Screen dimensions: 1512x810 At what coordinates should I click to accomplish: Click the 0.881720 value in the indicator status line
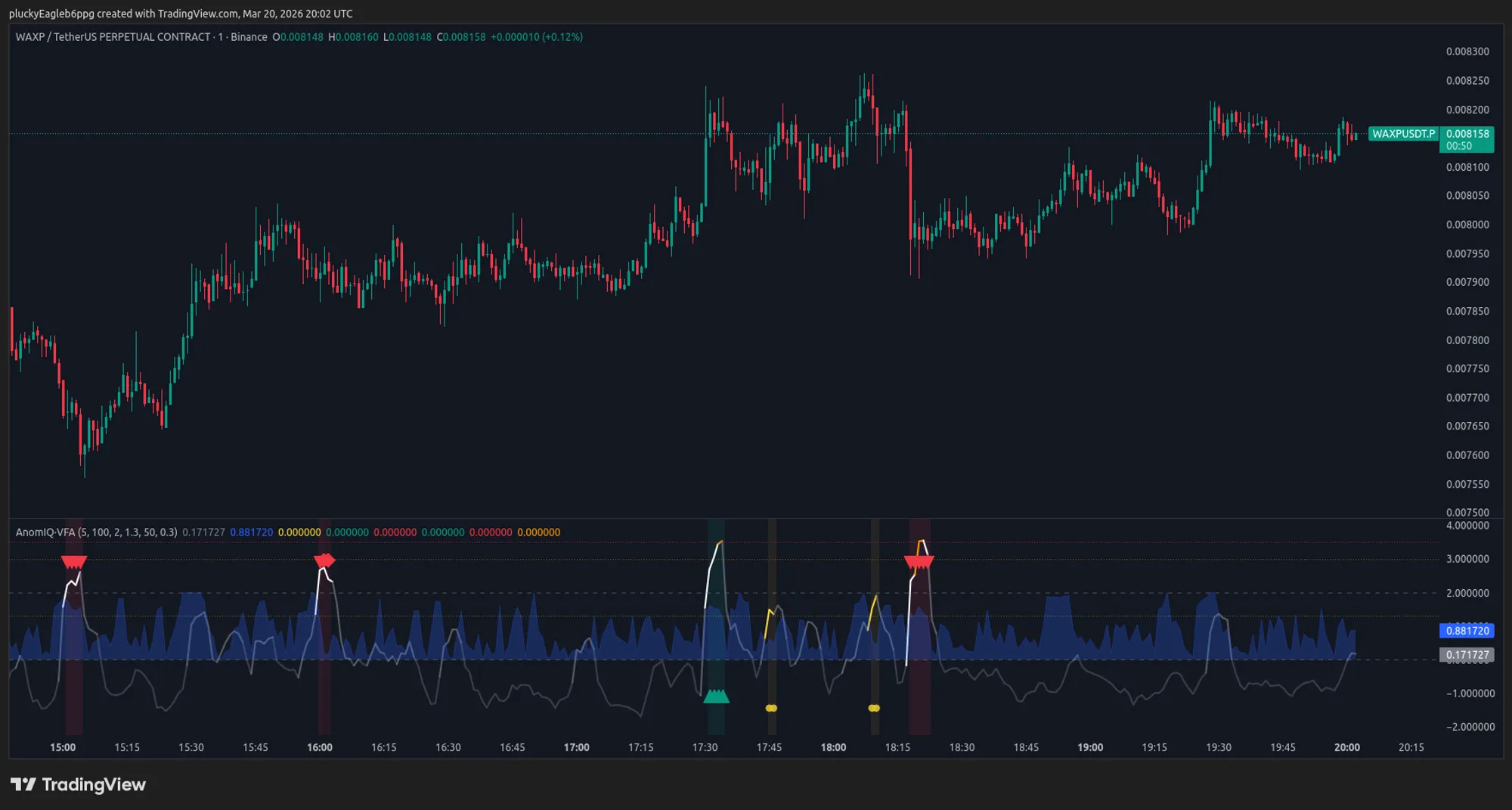(250, 532)
